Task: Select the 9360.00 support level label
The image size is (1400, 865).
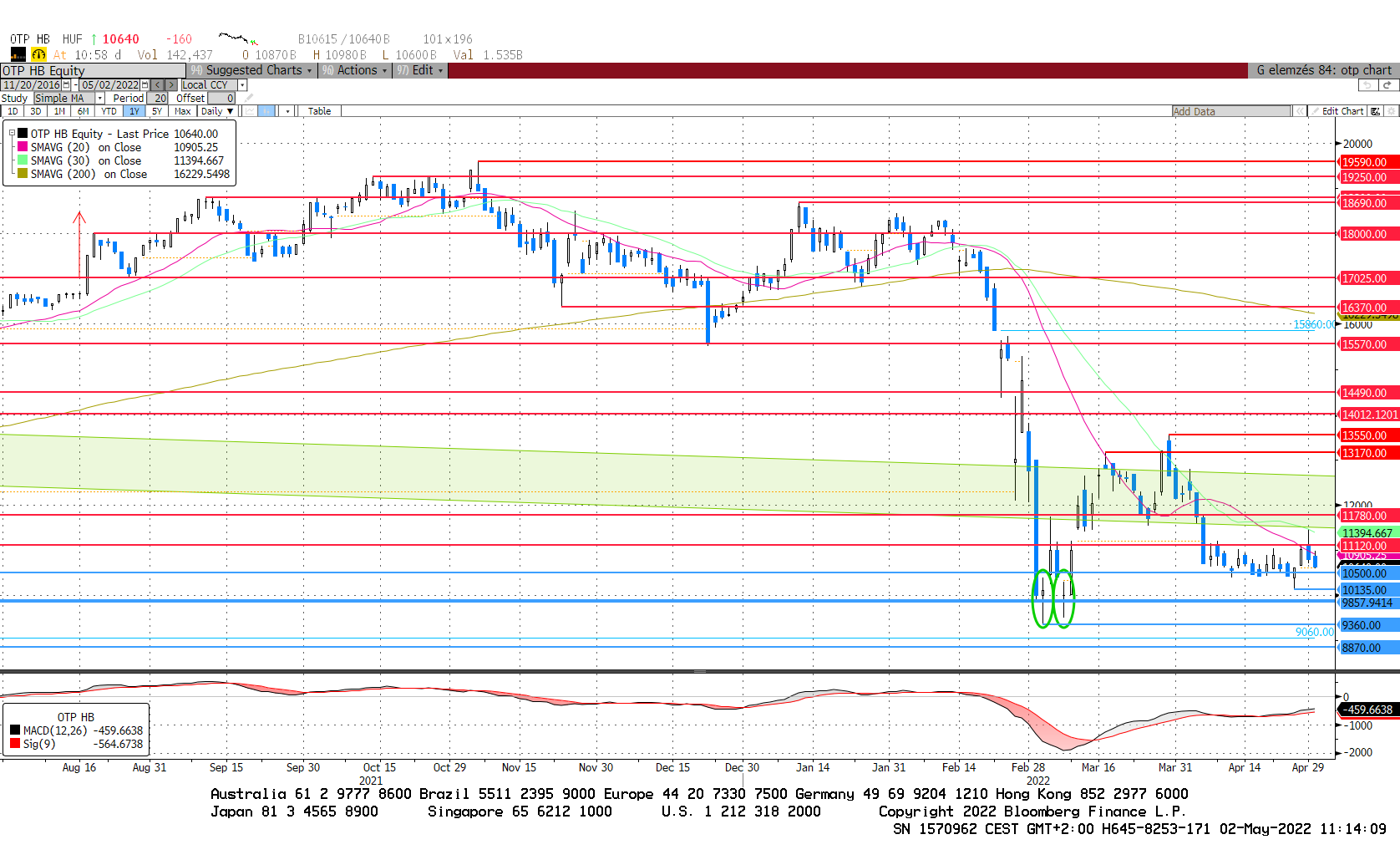Action: tap(1368, 625)
